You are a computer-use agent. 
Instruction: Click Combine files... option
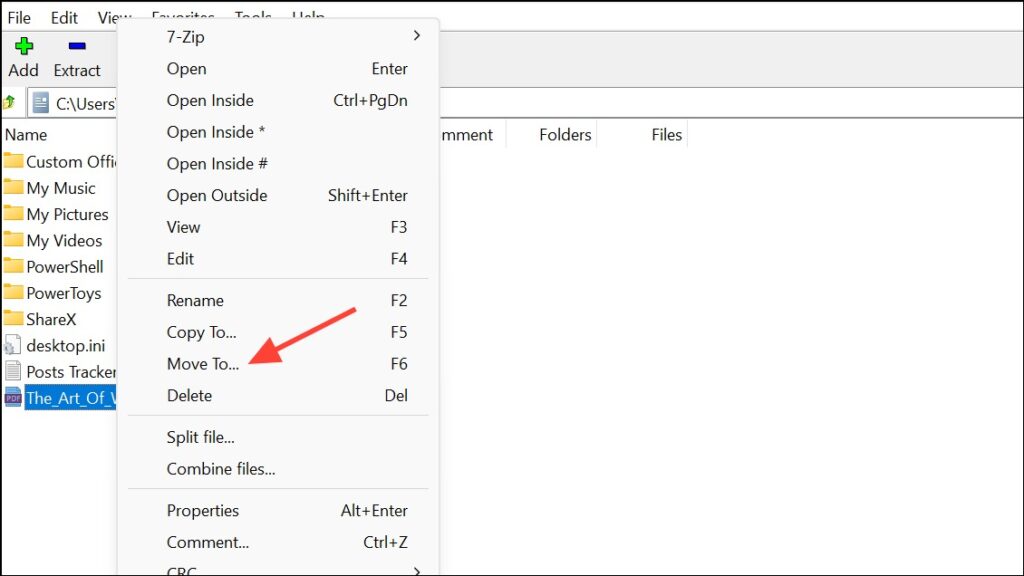tap(221, 469)
